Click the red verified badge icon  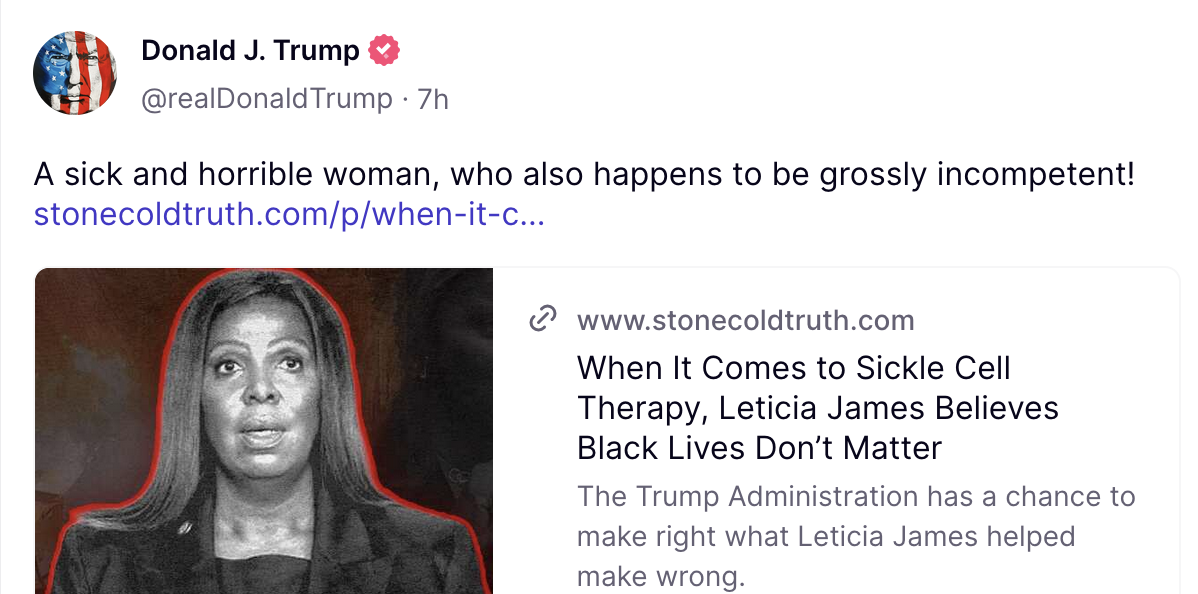384,50
